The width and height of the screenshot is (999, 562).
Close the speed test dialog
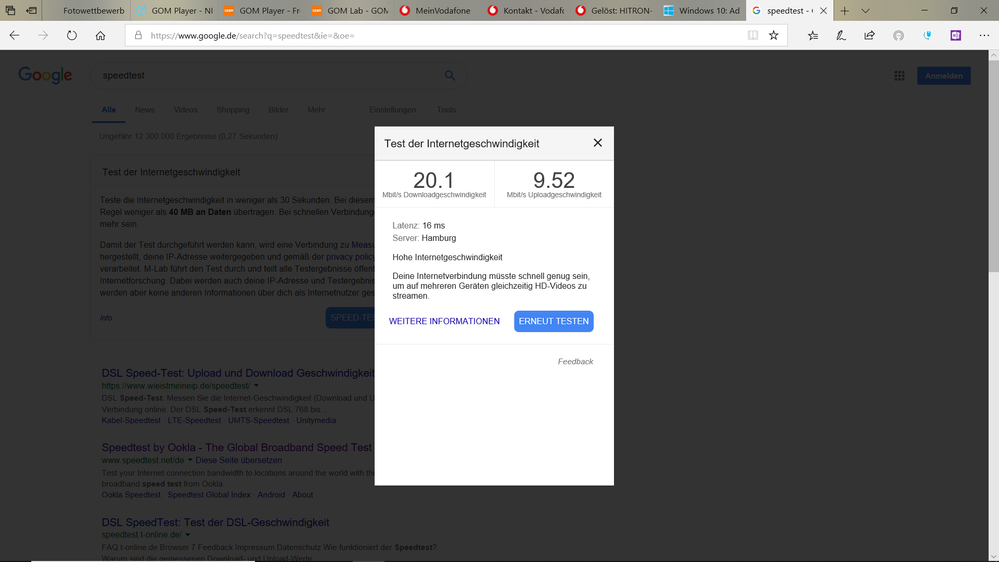point(598,143)
